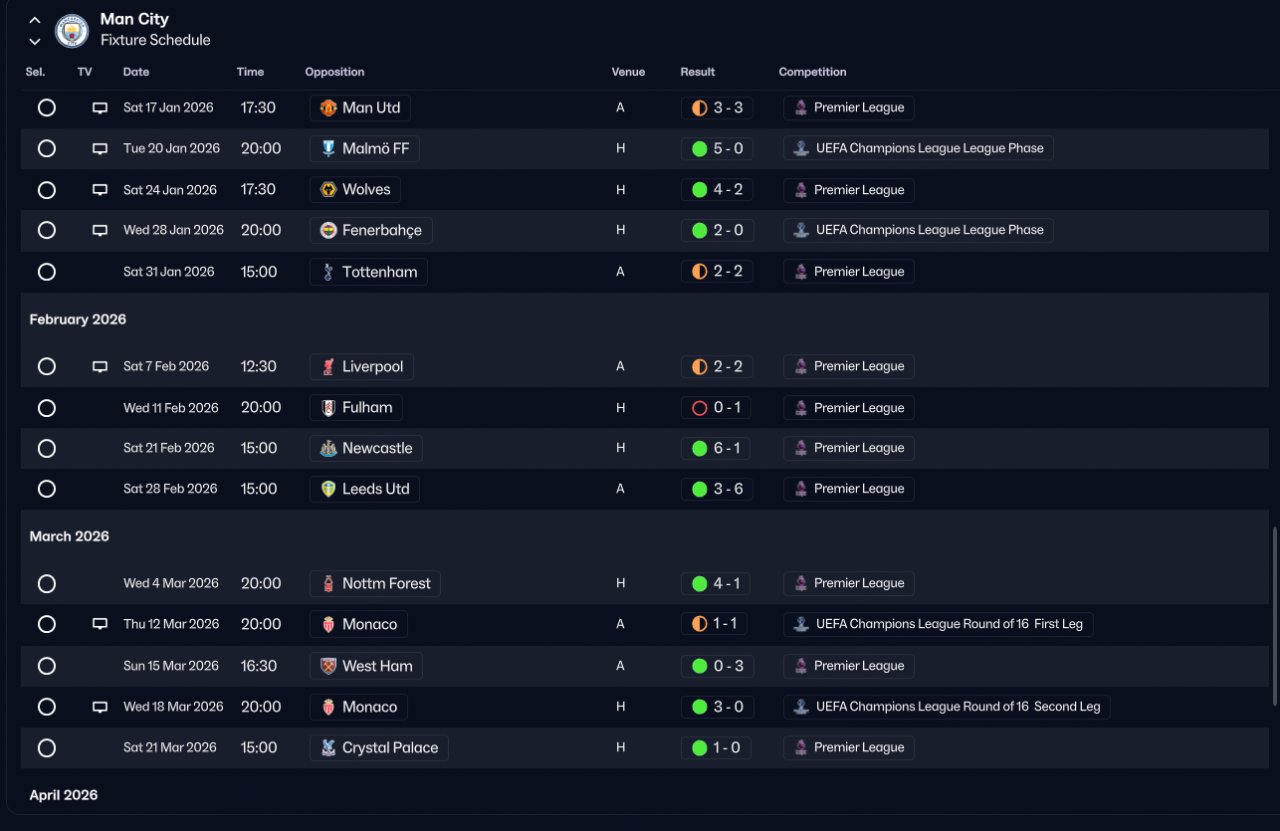
Task: Click the TV icon on Liverpool fixture row
Action: point(100,367)
